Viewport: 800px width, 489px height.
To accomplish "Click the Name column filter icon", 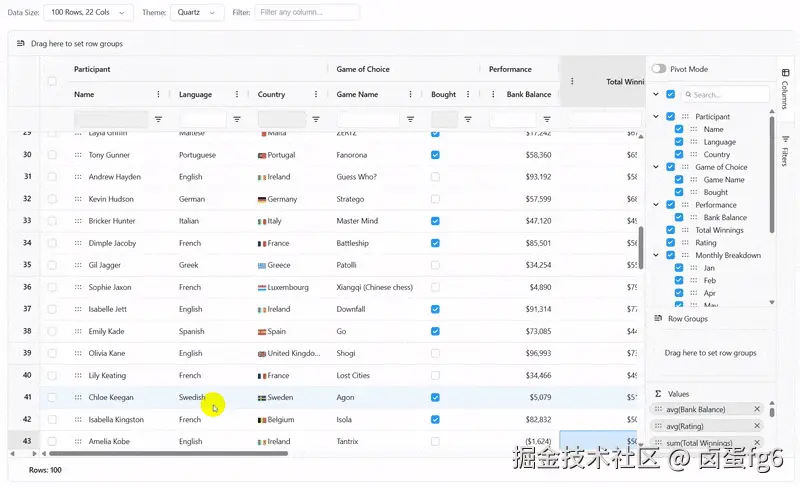I will (159, 119).
